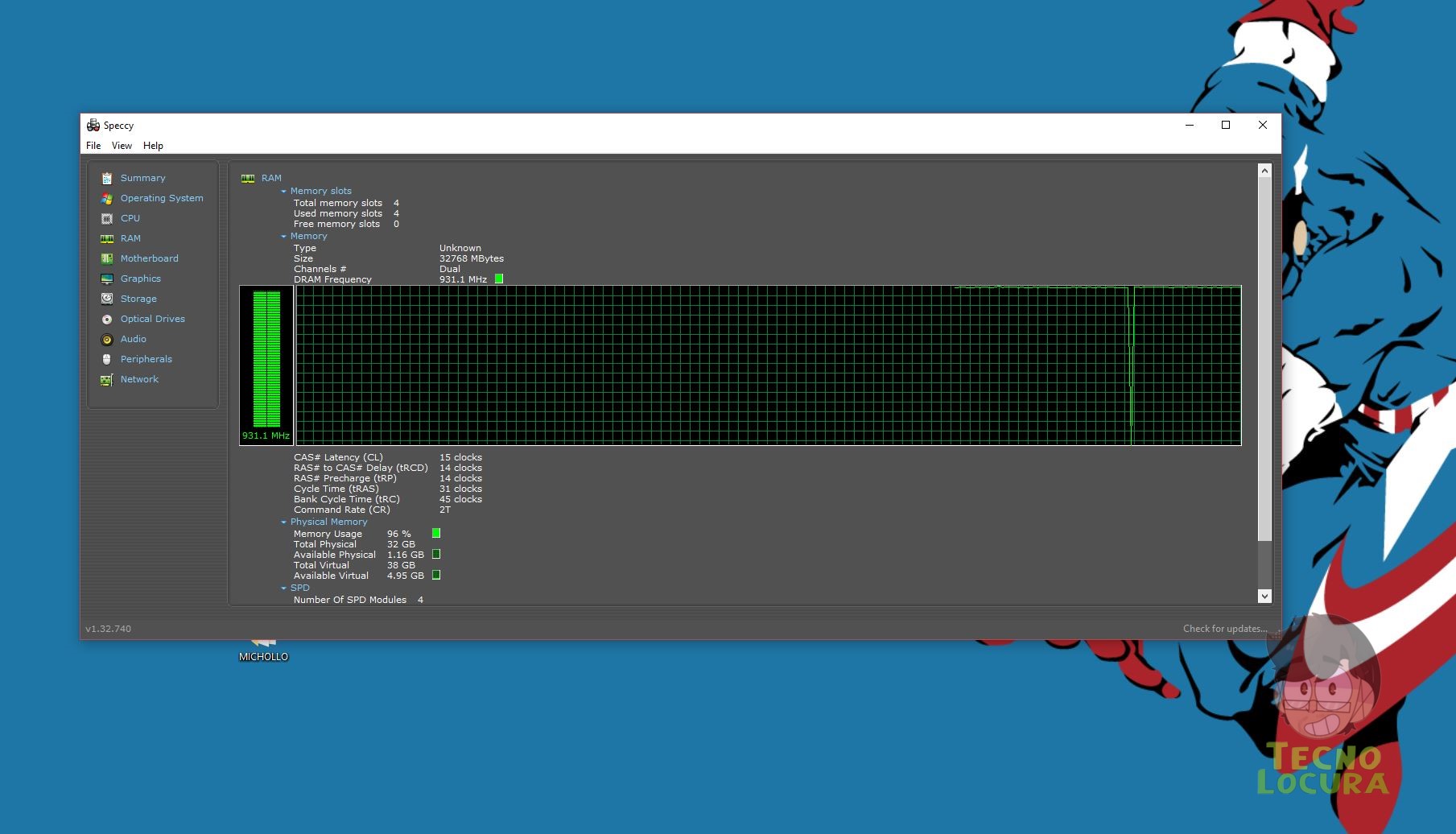Click the RAM header icon in main panel

click(248, 178)
